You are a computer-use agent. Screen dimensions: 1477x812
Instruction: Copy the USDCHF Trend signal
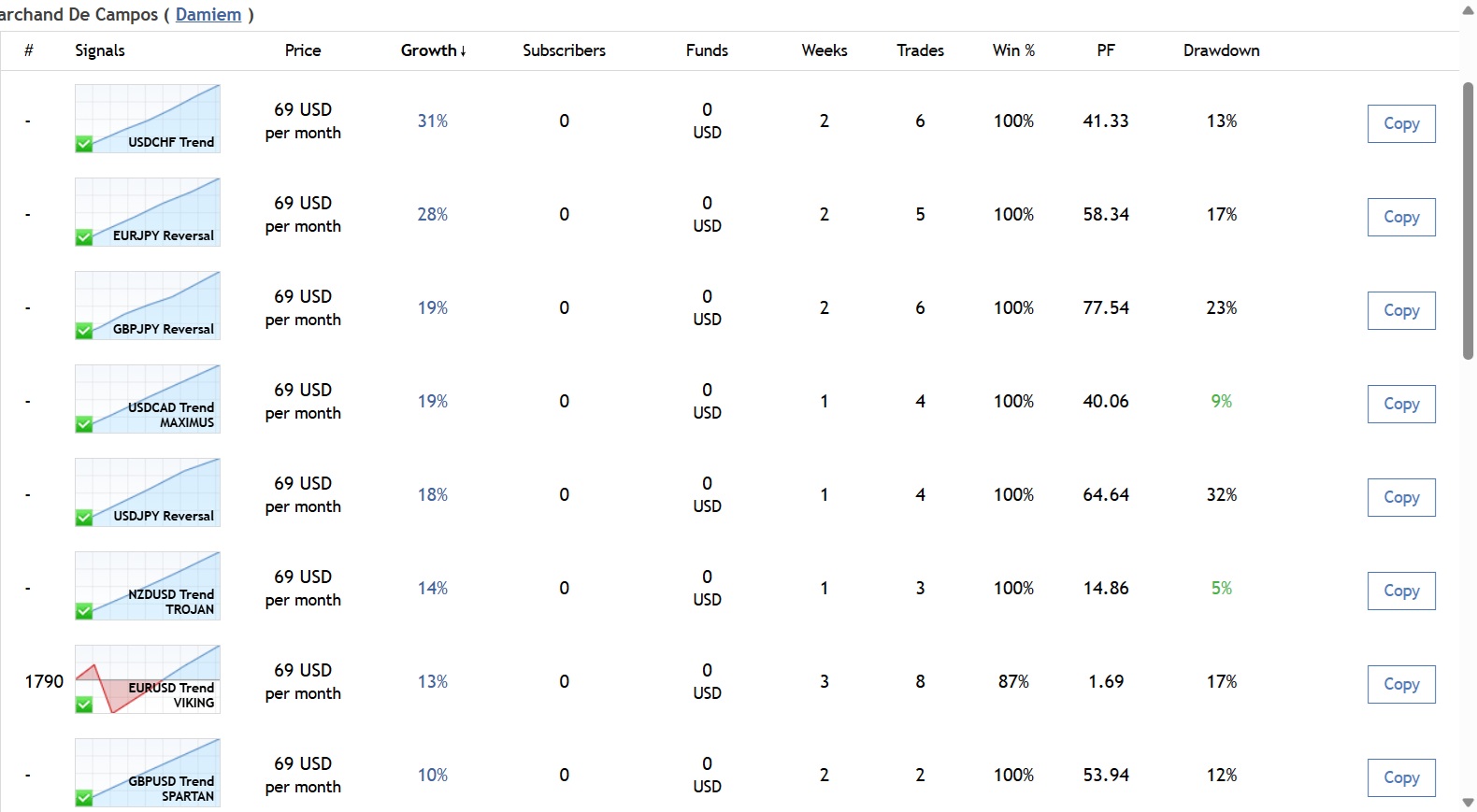1400,123
